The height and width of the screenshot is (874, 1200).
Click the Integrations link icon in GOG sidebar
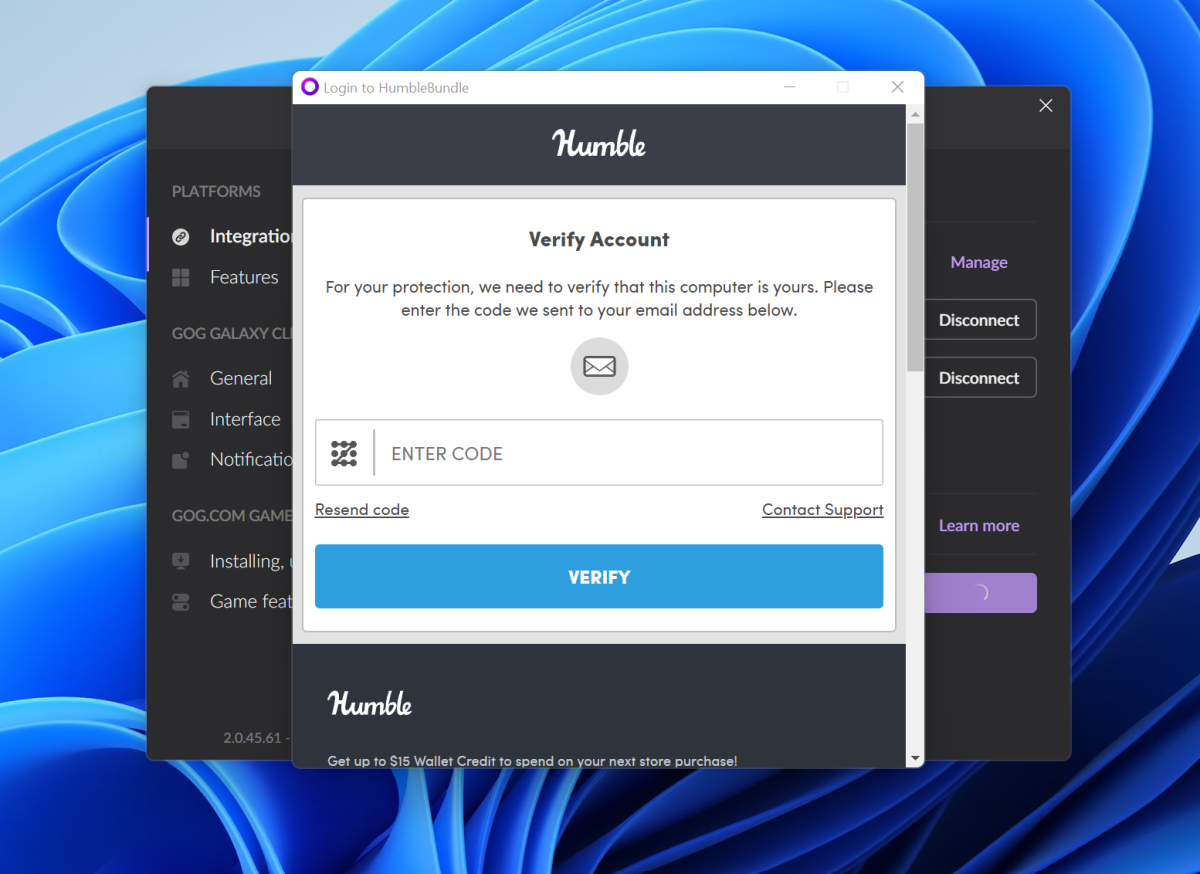pyautogui.click(x=181, y=237)
